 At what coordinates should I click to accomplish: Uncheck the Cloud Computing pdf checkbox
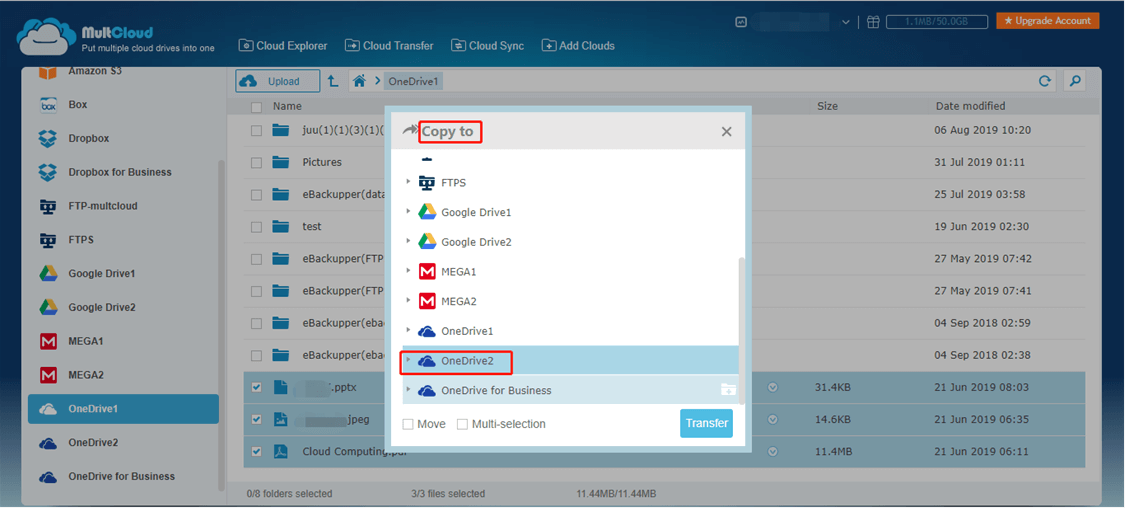coord(256,452)
